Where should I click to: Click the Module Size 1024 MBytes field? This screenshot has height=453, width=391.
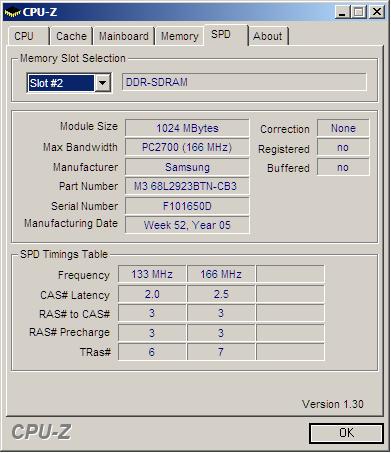(187, 128)
